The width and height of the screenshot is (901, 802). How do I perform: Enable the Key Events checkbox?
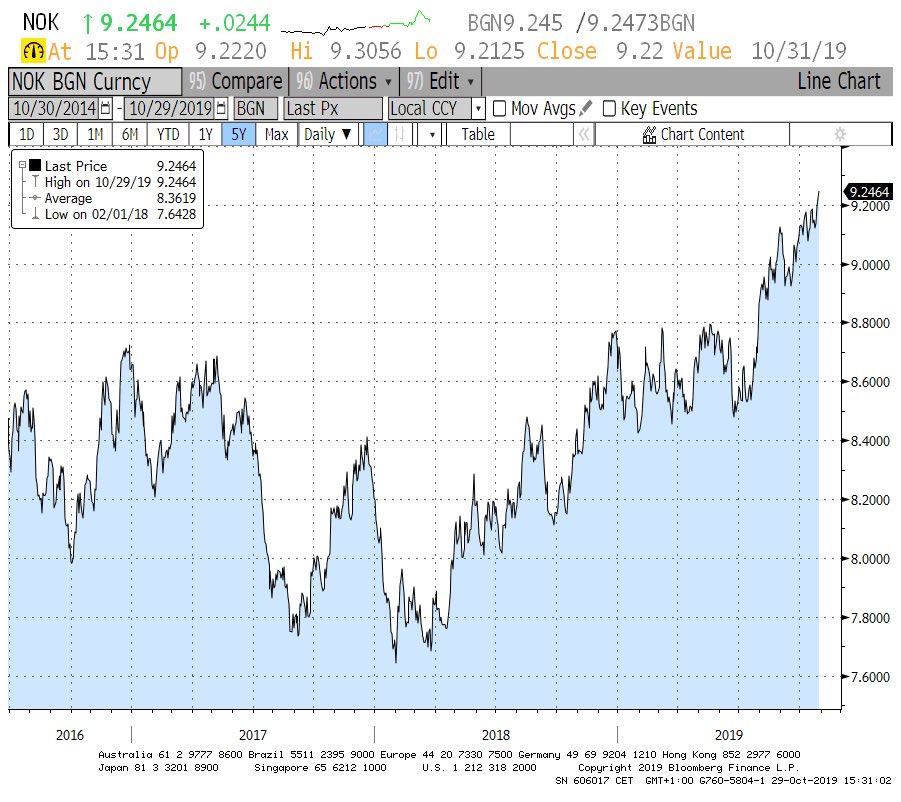pos(609,109)
